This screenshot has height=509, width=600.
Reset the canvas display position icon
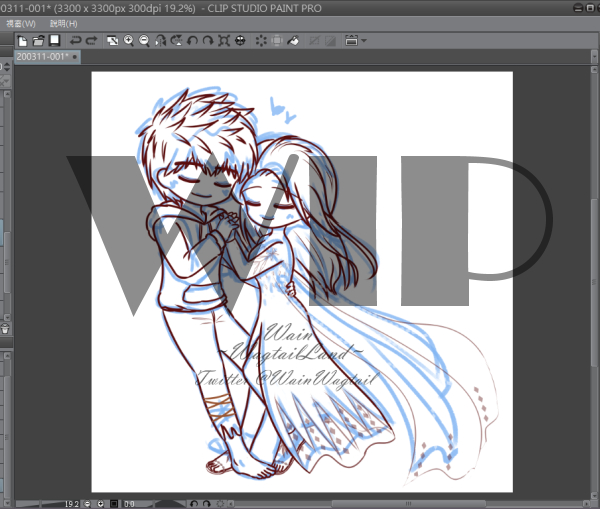(240, 41)
